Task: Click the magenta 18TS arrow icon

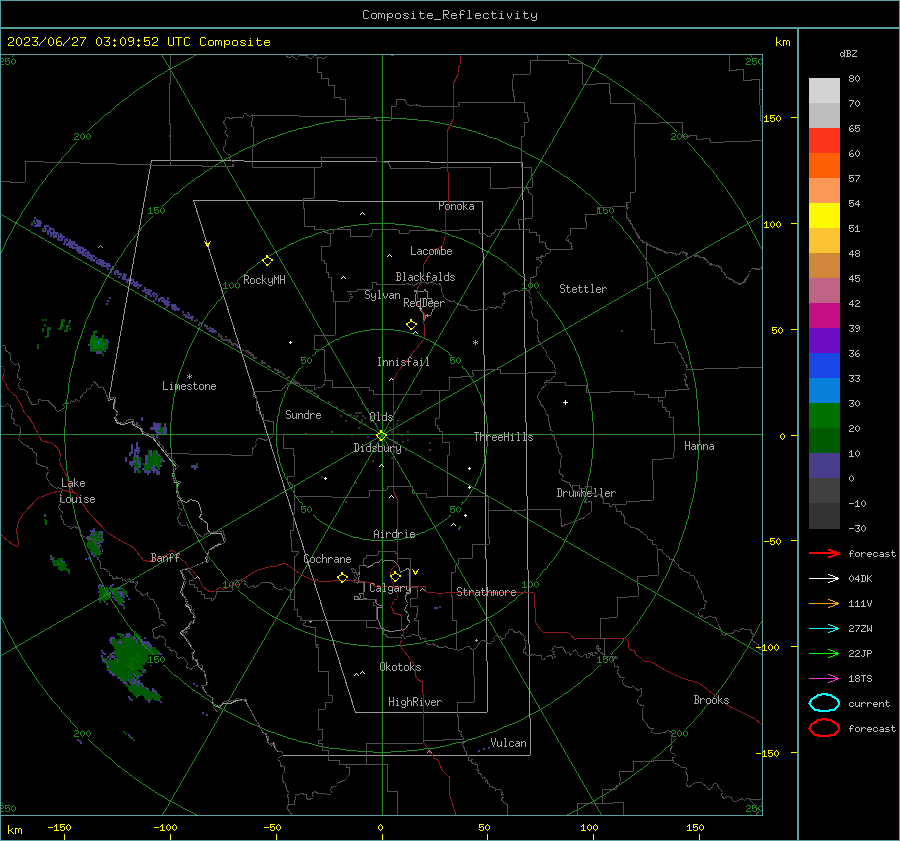Action: (x=824, y=679)
